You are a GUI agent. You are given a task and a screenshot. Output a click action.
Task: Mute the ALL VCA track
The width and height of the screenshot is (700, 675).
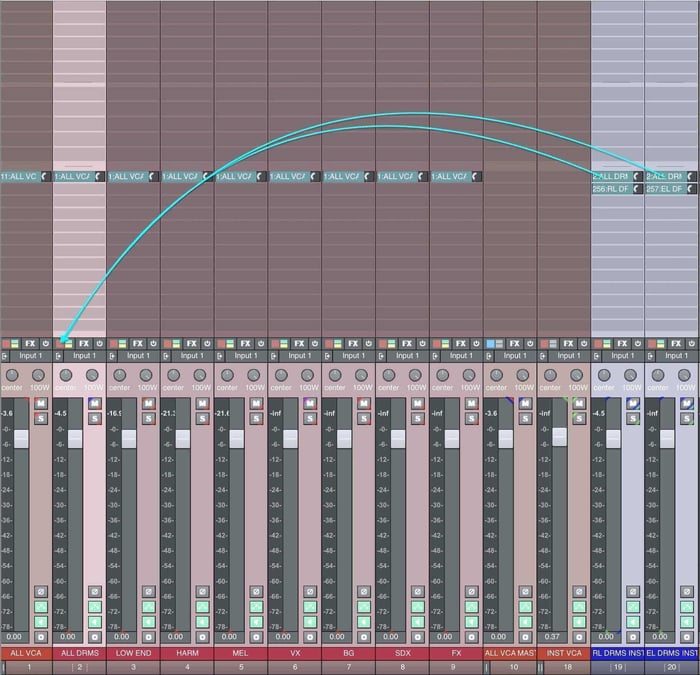(x=41, y=404)
